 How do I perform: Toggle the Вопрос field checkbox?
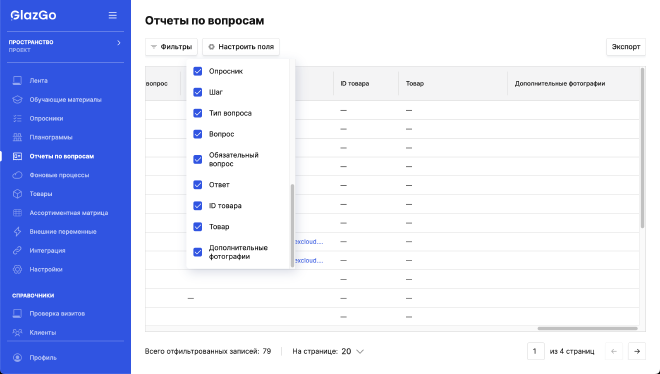197,134
